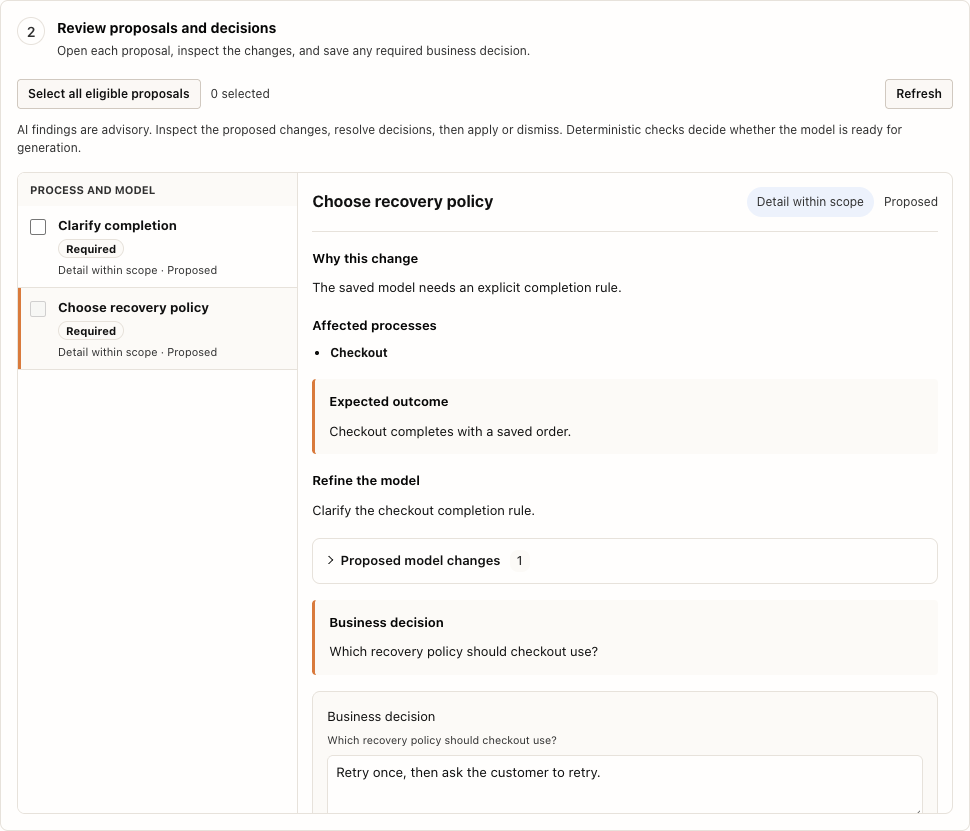
Task: Click the Choose recovery policy detail title
Action: (403, 202)
